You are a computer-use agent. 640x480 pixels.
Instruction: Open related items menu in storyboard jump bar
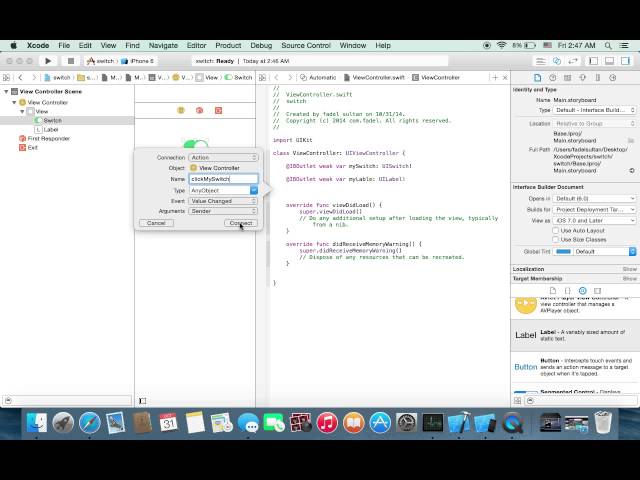point(6,78)
